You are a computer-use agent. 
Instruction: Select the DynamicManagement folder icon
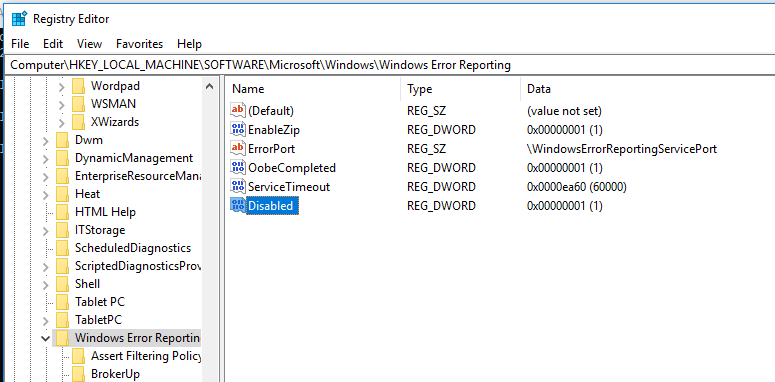click(x=62, y=158)
